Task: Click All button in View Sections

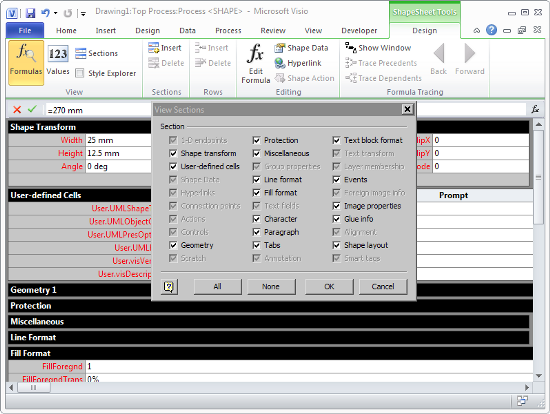Action: 217,287
